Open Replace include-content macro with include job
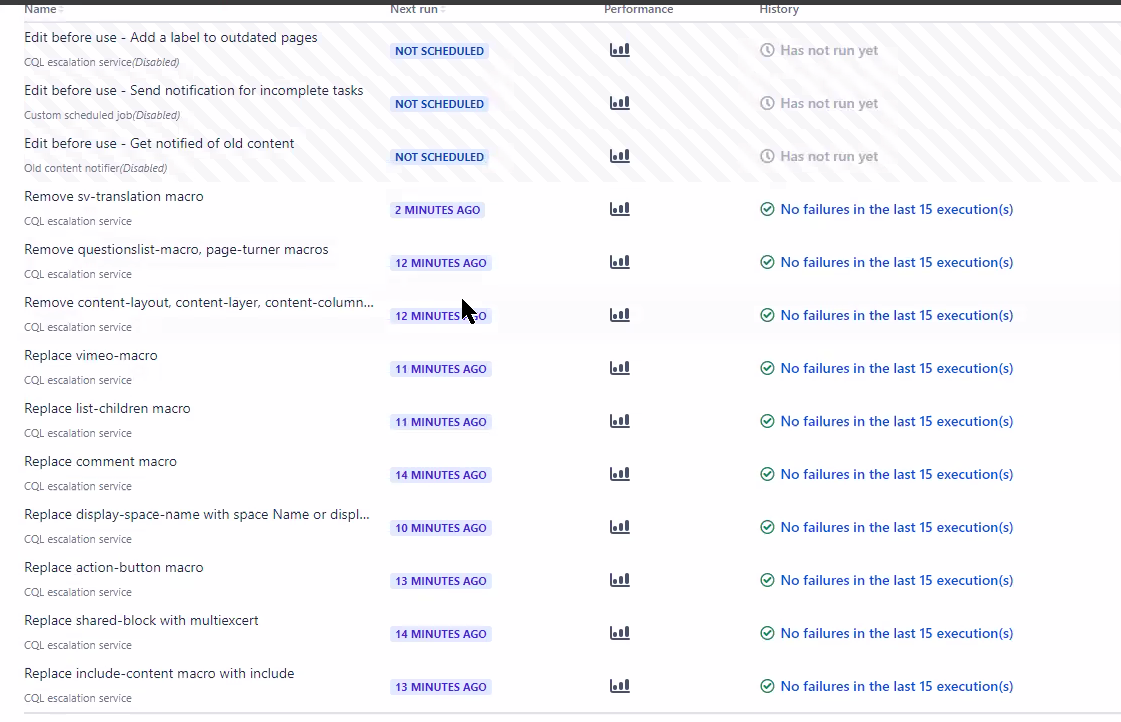The image size is (1121, 722). (x=159, y=672)
